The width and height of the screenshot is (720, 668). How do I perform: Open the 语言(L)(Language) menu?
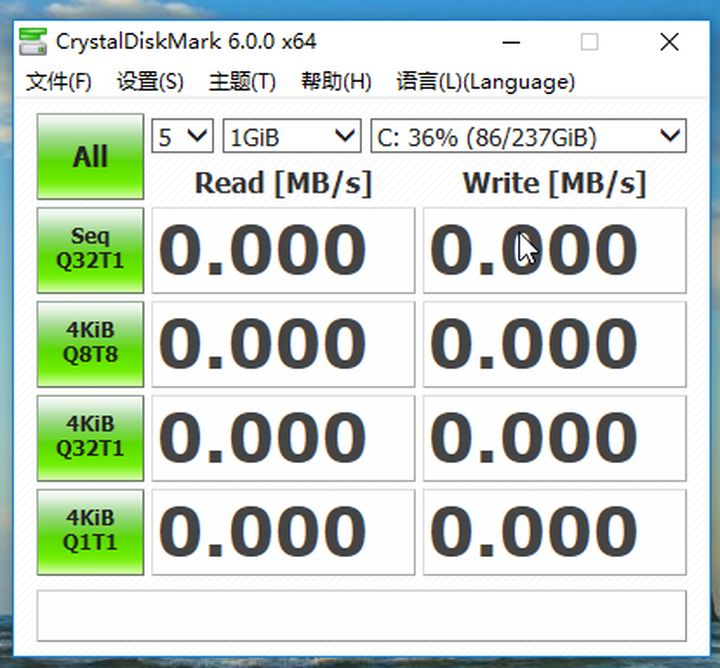click(485, 82)
